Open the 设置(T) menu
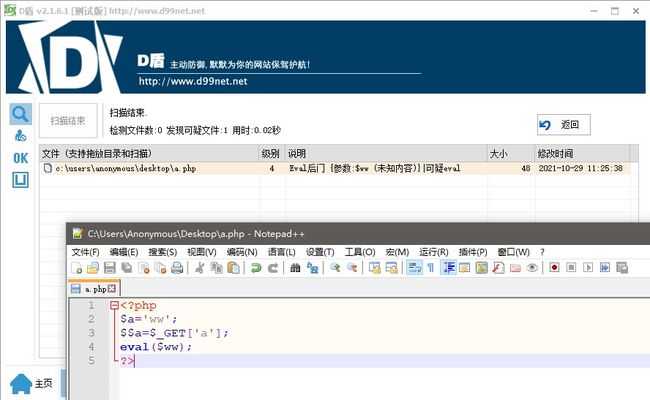 320,252
